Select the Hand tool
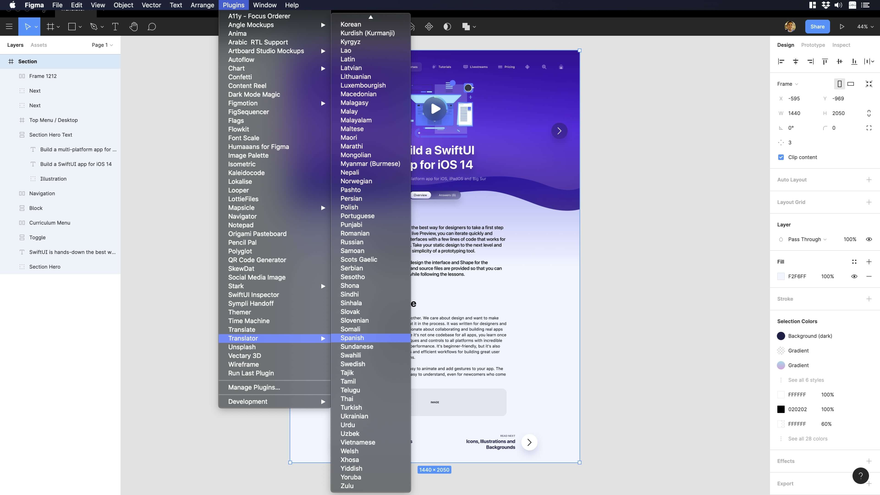 coord(134,26)
